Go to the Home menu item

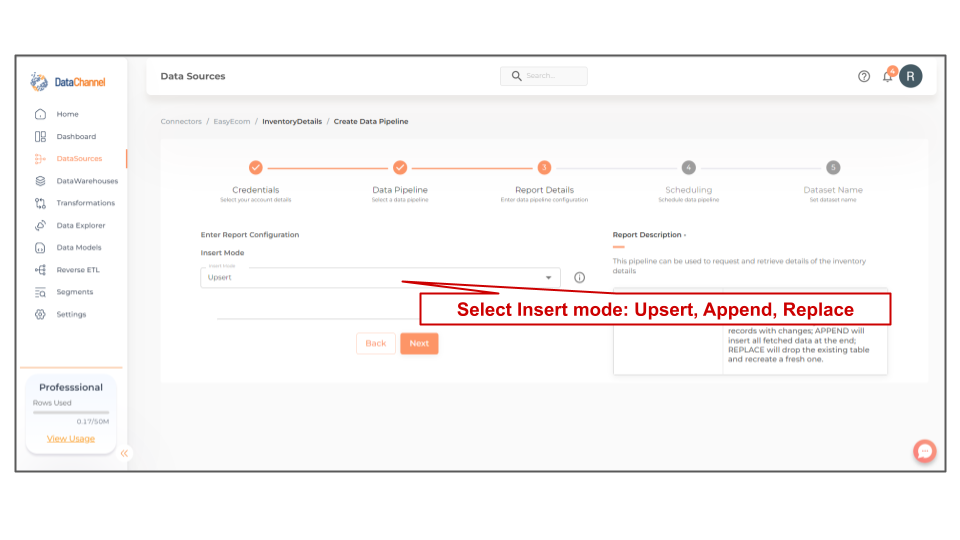(67, 114)
